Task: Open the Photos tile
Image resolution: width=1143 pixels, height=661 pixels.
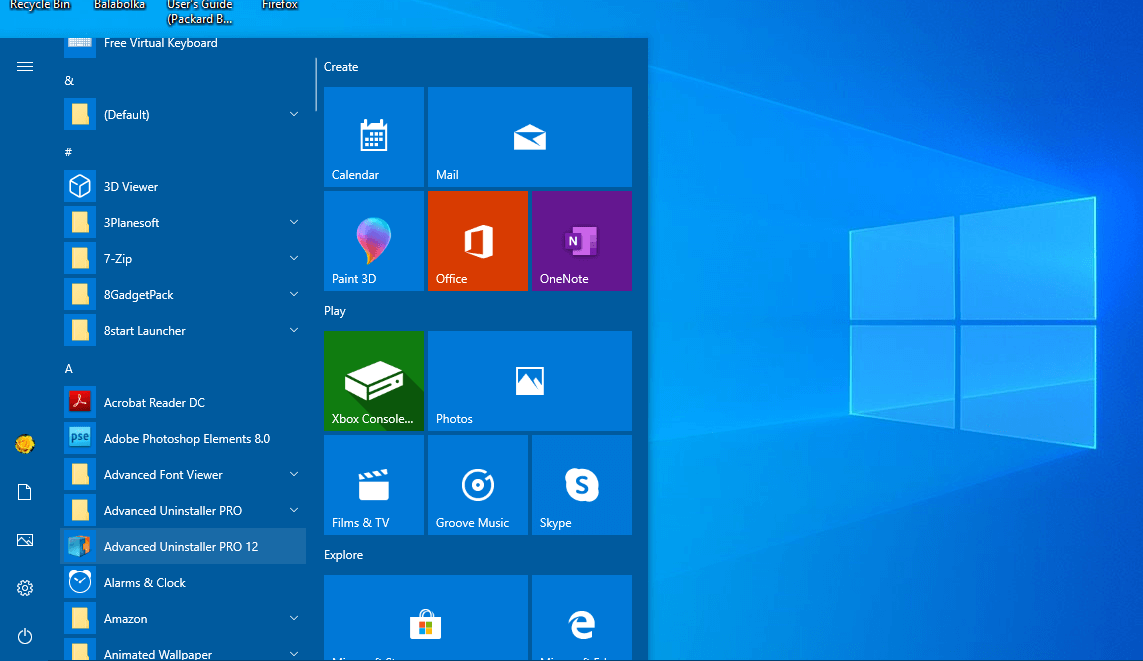Action: click(530, 381)
